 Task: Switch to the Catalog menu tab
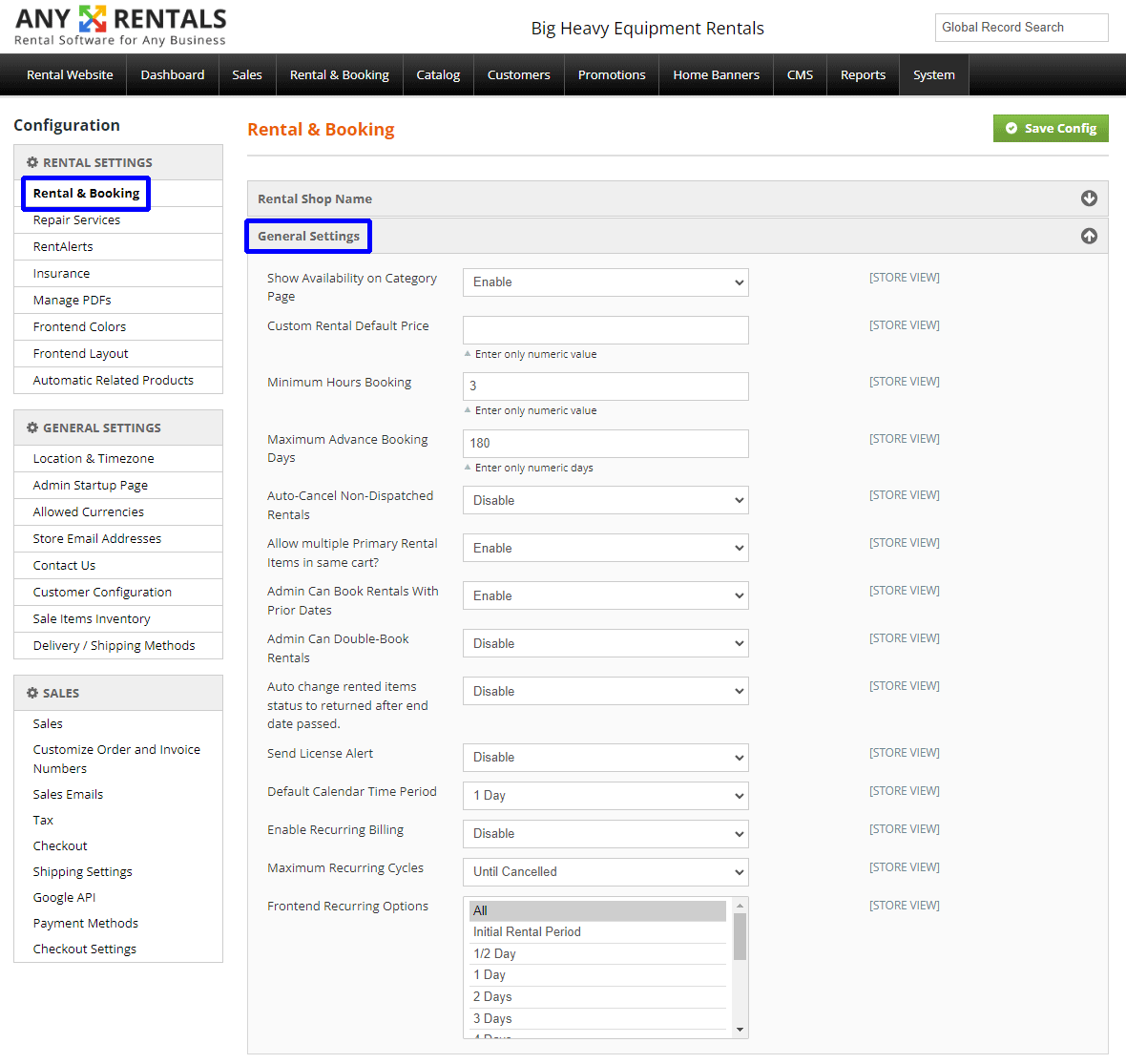click(x=438, y=74)
